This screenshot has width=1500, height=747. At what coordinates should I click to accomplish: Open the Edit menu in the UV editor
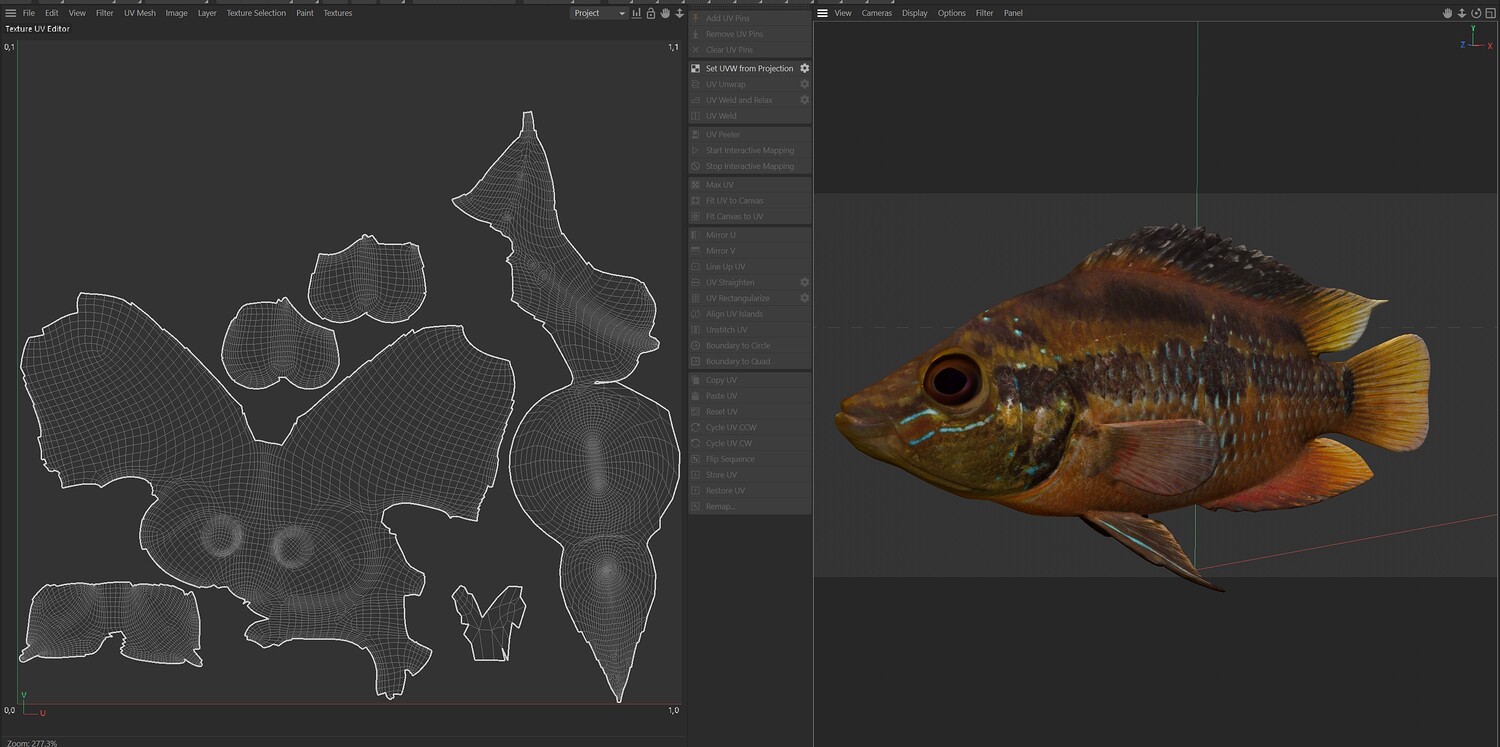pyautogui.click(x=52, y=13)
